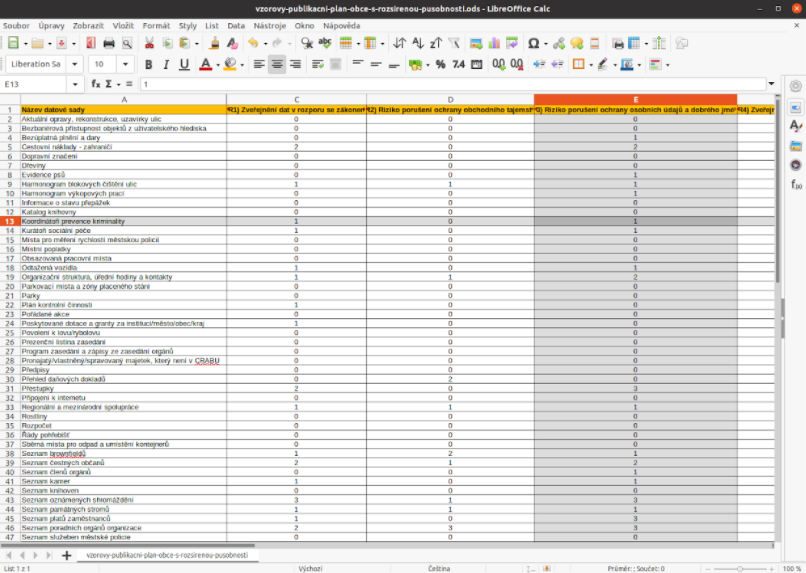806x573 pixels.
Task: Click the Cut scissors icon
Action: (x=149, y=44)
